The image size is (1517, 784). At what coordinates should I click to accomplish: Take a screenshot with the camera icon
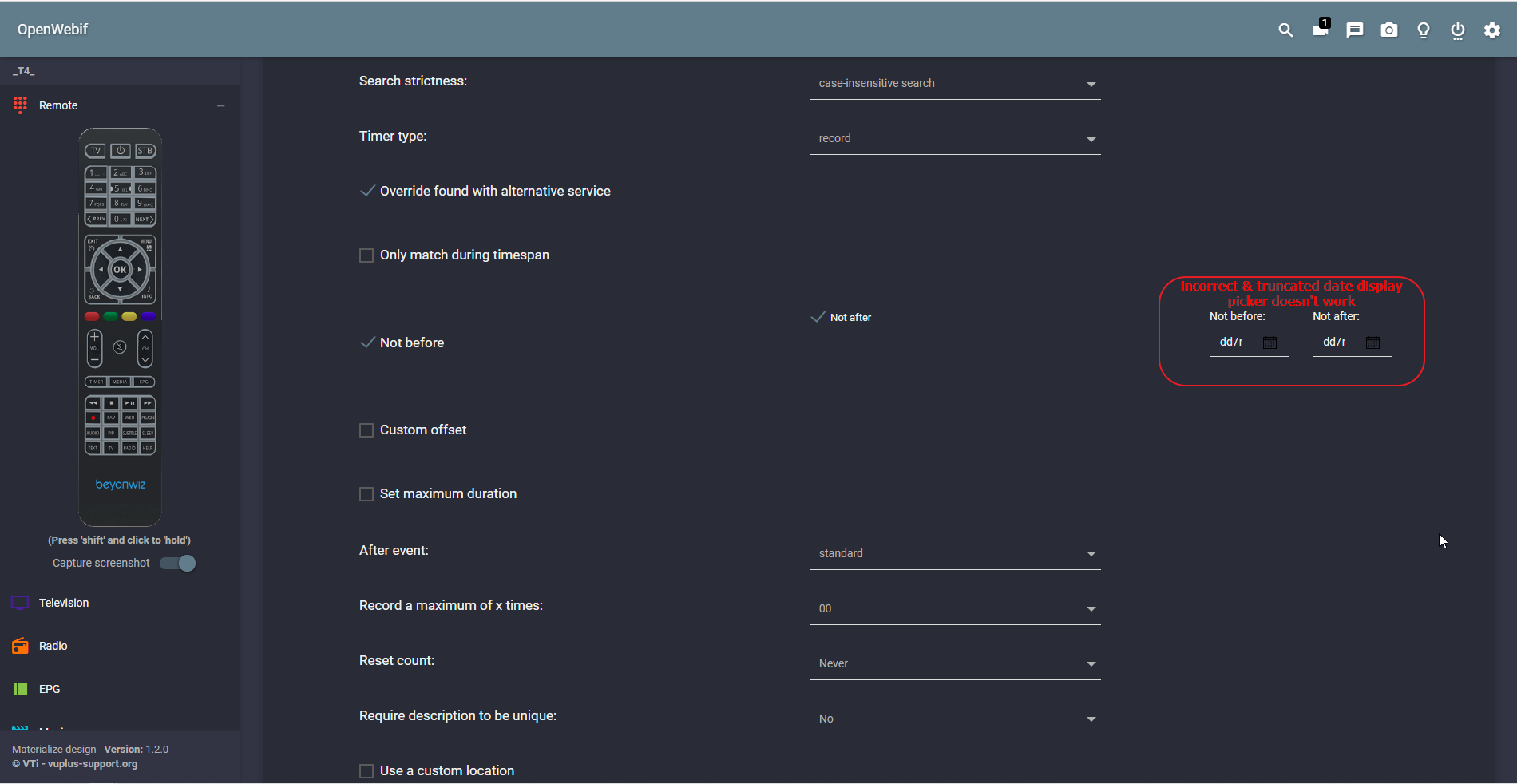click(1388, 30)
